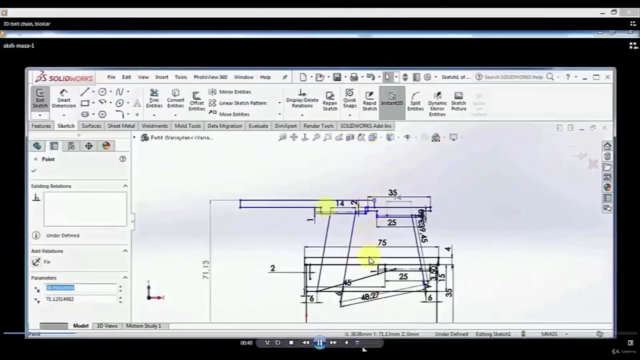Open the SOLIDWORKS Add-Ins tab

coord(366,126)
